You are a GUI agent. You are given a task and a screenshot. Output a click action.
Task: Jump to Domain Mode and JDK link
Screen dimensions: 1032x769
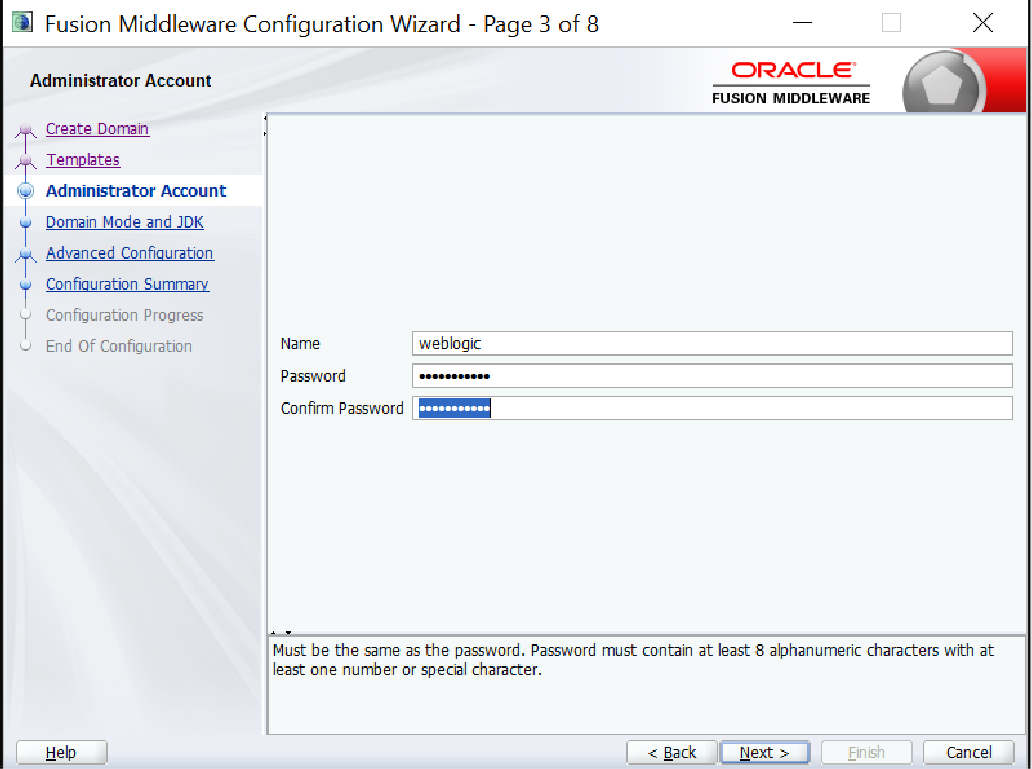(125, 222)
